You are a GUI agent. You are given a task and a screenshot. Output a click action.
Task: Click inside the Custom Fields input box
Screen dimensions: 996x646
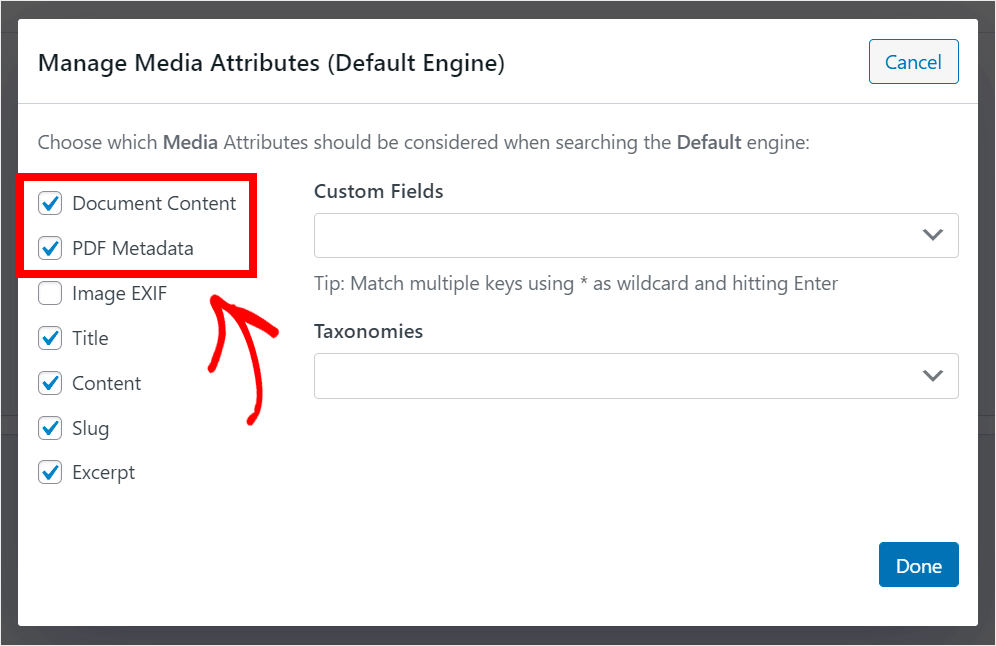pos(636,235)
